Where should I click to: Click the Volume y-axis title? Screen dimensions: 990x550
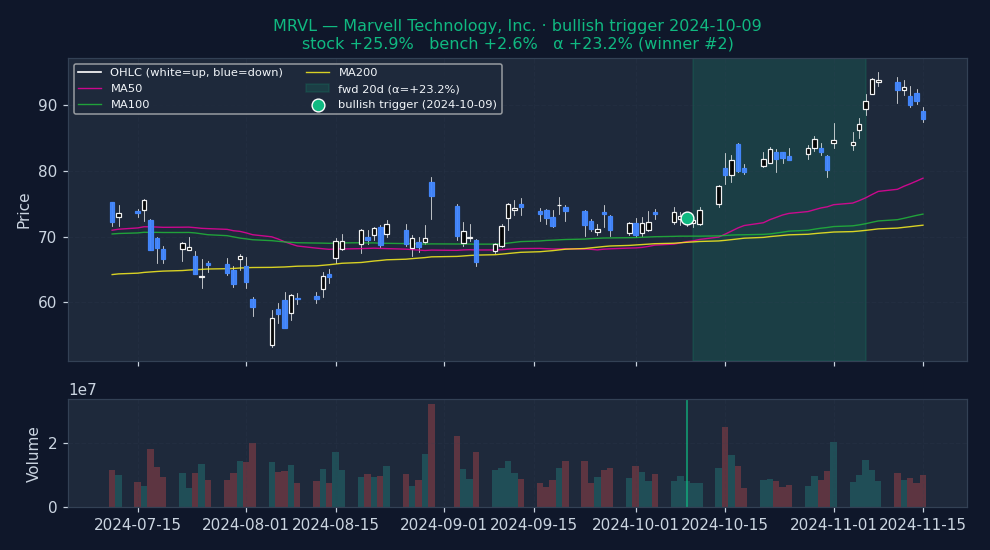coord(34,454)
